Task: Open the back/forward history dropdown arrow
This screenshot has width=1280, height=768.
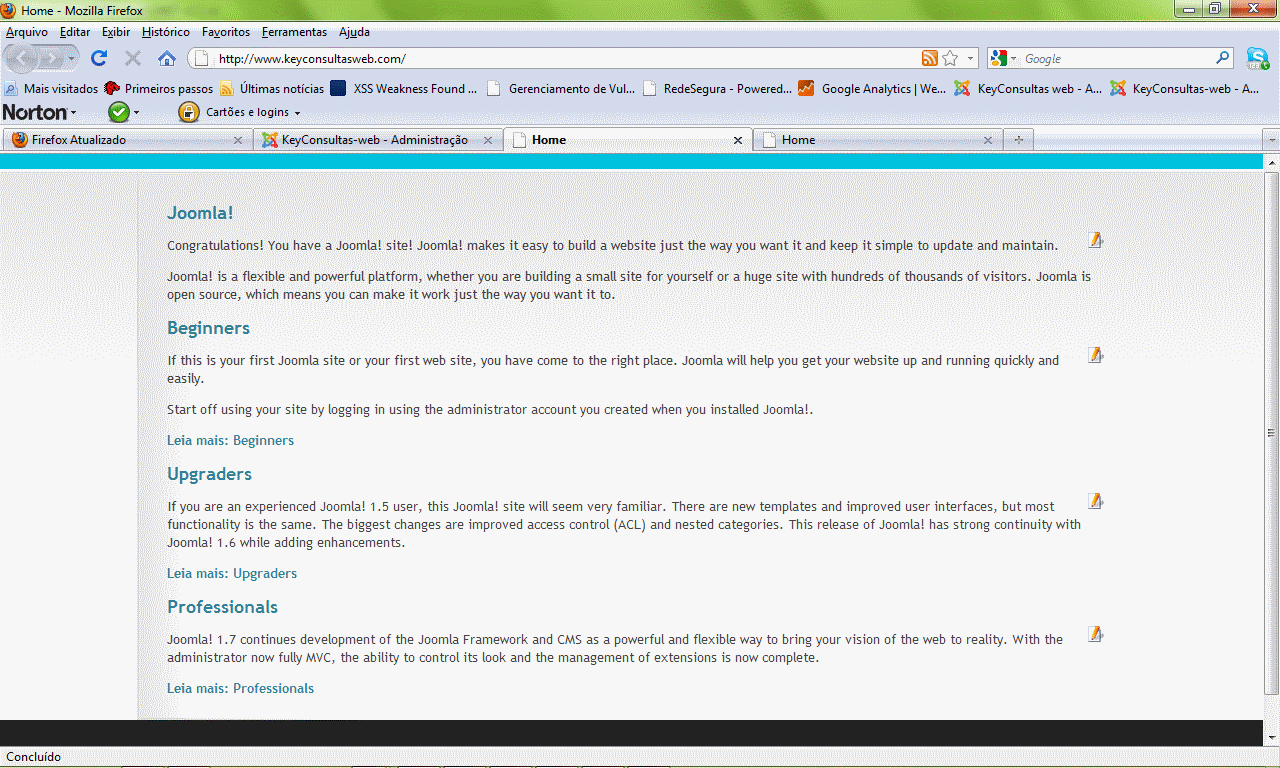Action: (x=72, y=59)
